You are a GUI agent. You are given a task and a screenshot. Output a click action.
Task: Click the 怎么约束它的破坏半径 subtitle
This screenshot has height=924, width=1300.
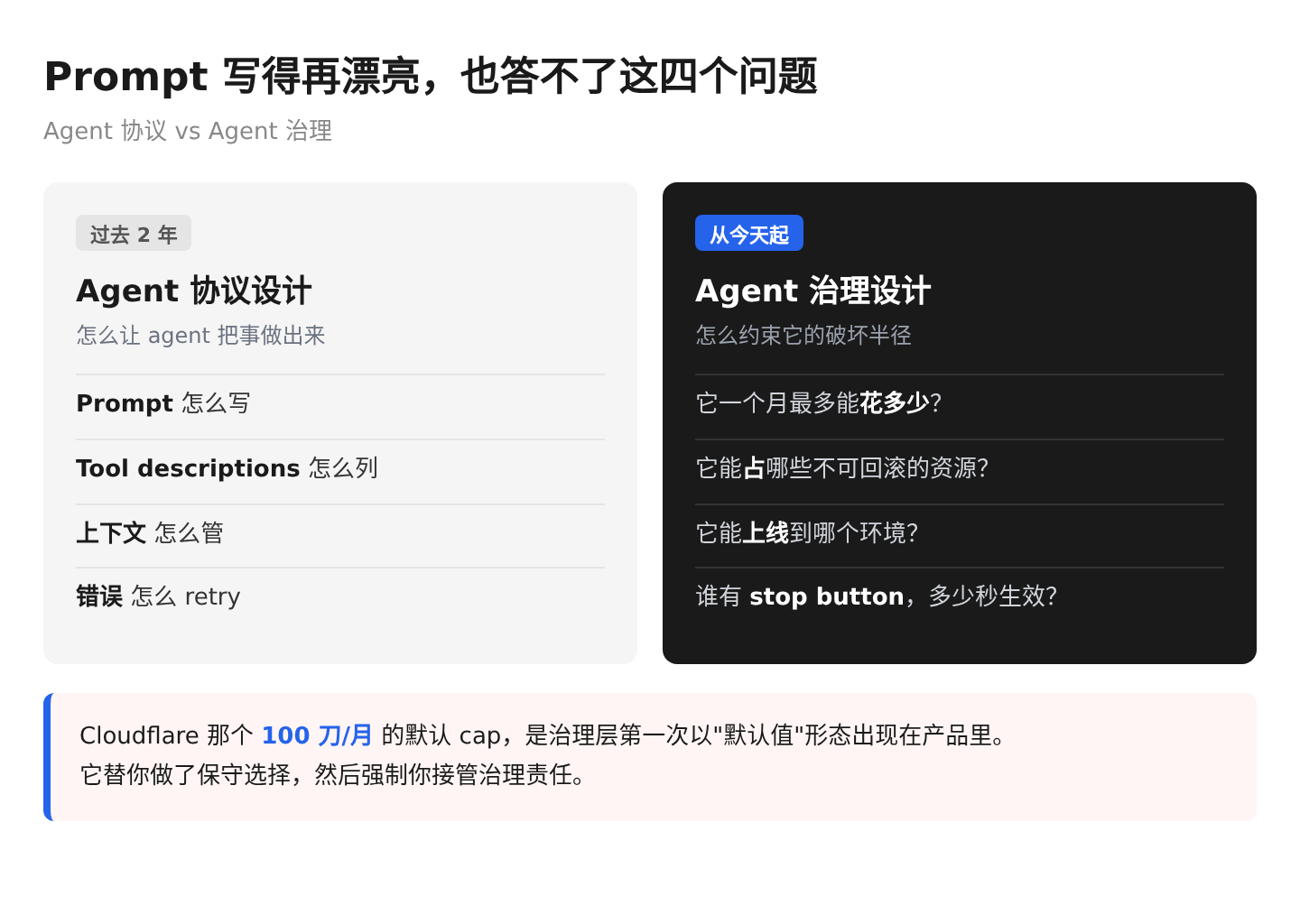[803, 336]
